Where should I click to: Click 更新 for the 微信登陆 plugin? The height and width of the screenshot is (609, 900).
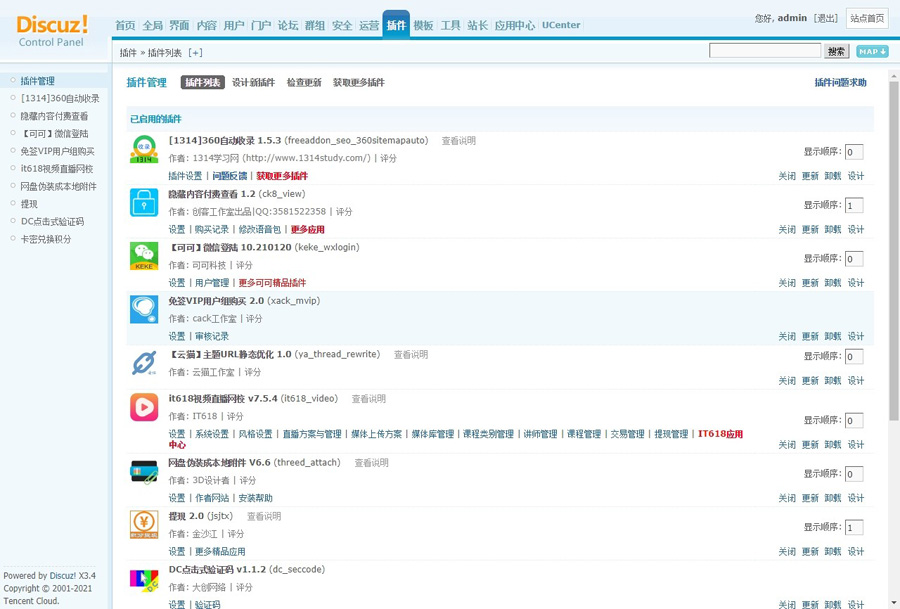point(810,283)
